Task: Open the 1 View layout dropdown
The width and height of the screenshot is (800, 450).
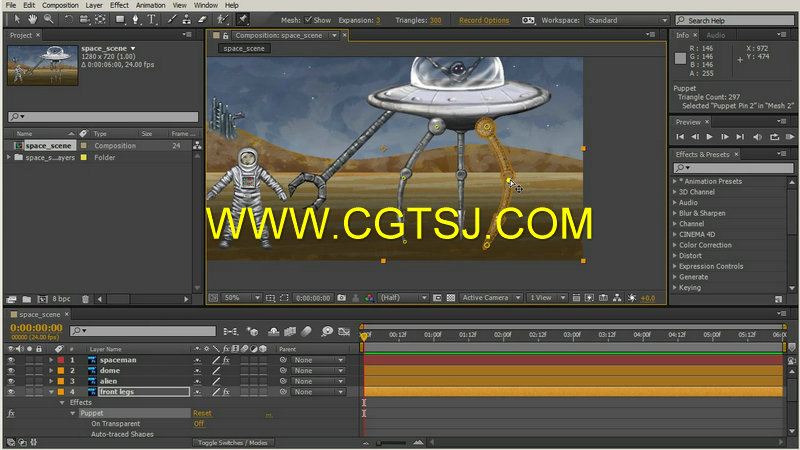Action: point(547,298)
